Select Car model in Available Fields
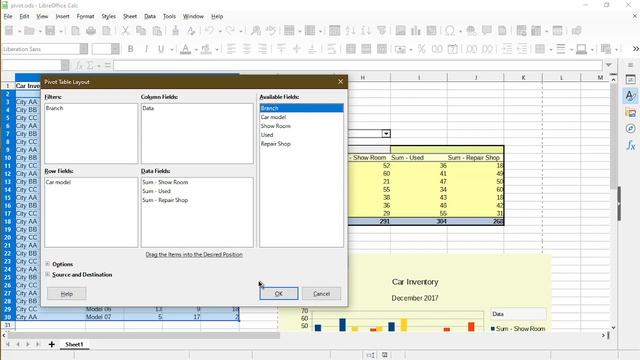640x360 pixels. (301, 117)
